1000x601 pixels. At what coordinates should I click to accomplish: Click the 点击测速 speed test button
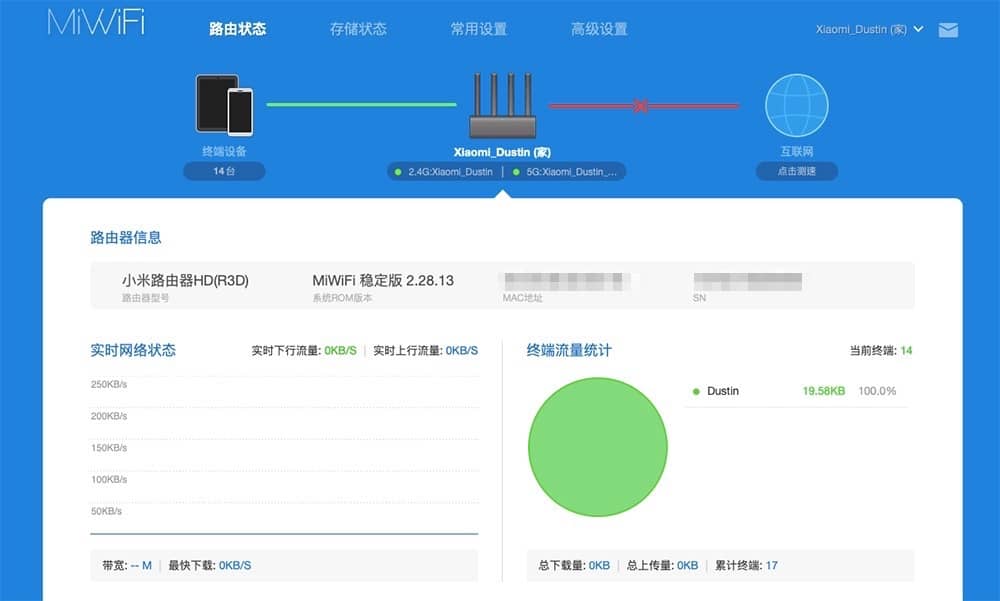(797, 171)
